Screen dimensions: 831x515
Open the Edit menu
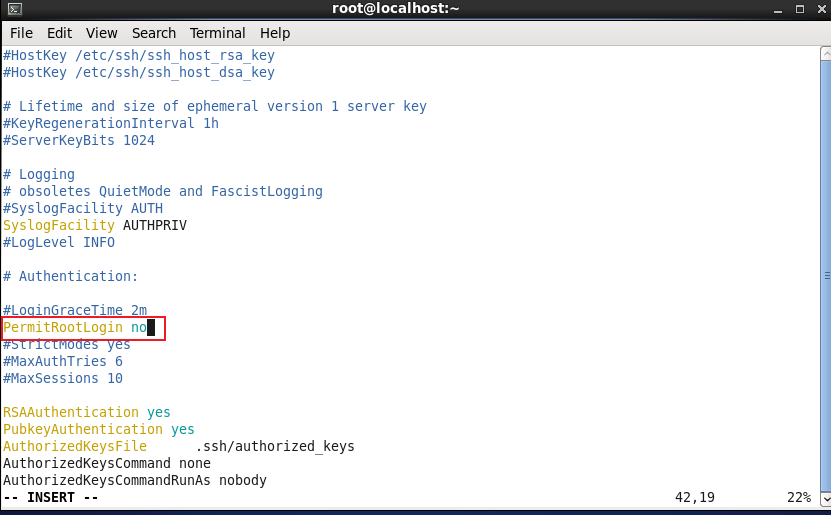59,33
